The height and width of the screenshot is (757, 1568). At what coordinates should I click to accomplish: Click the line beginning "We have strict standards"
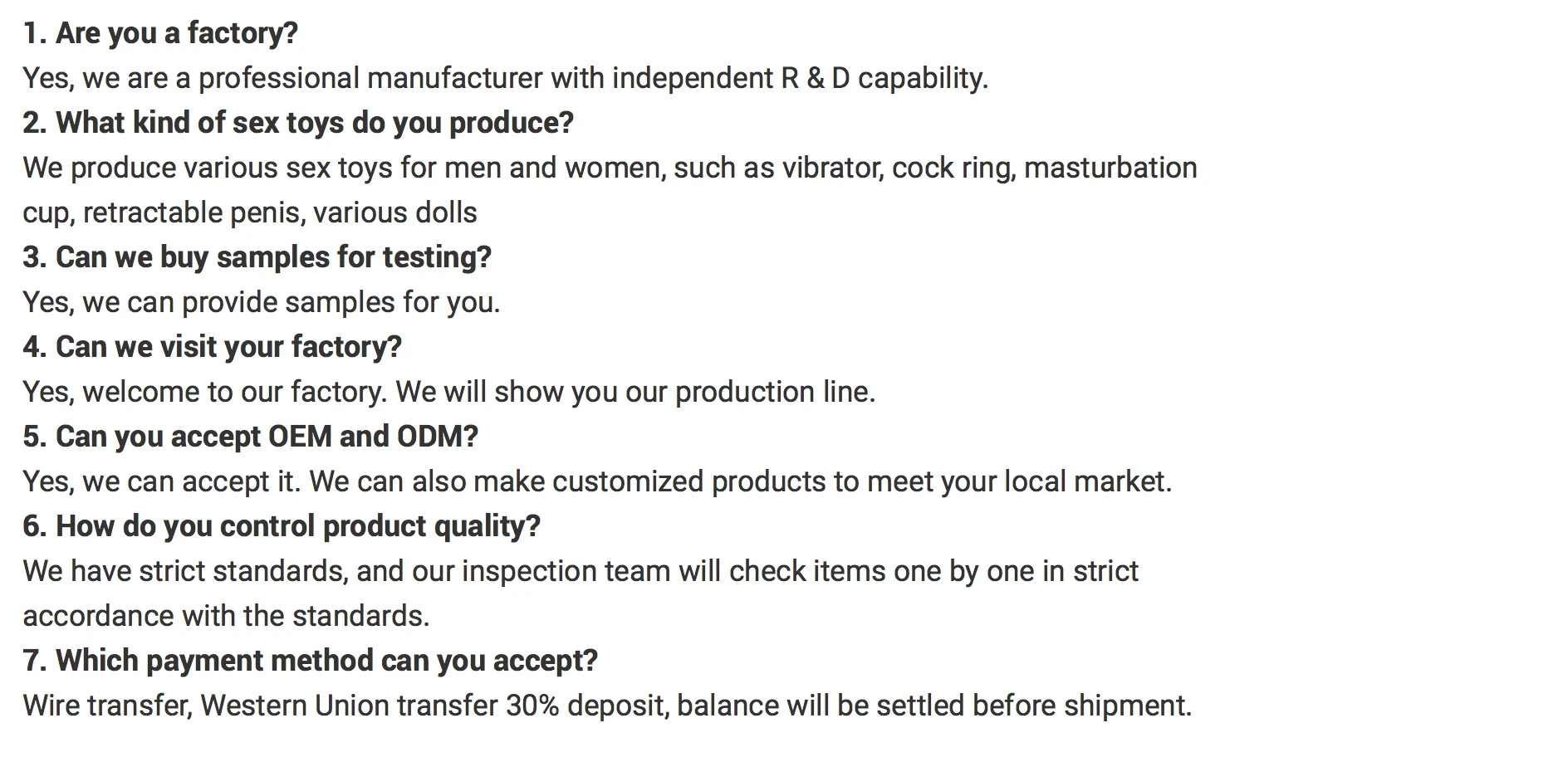[x=581, y=571]
